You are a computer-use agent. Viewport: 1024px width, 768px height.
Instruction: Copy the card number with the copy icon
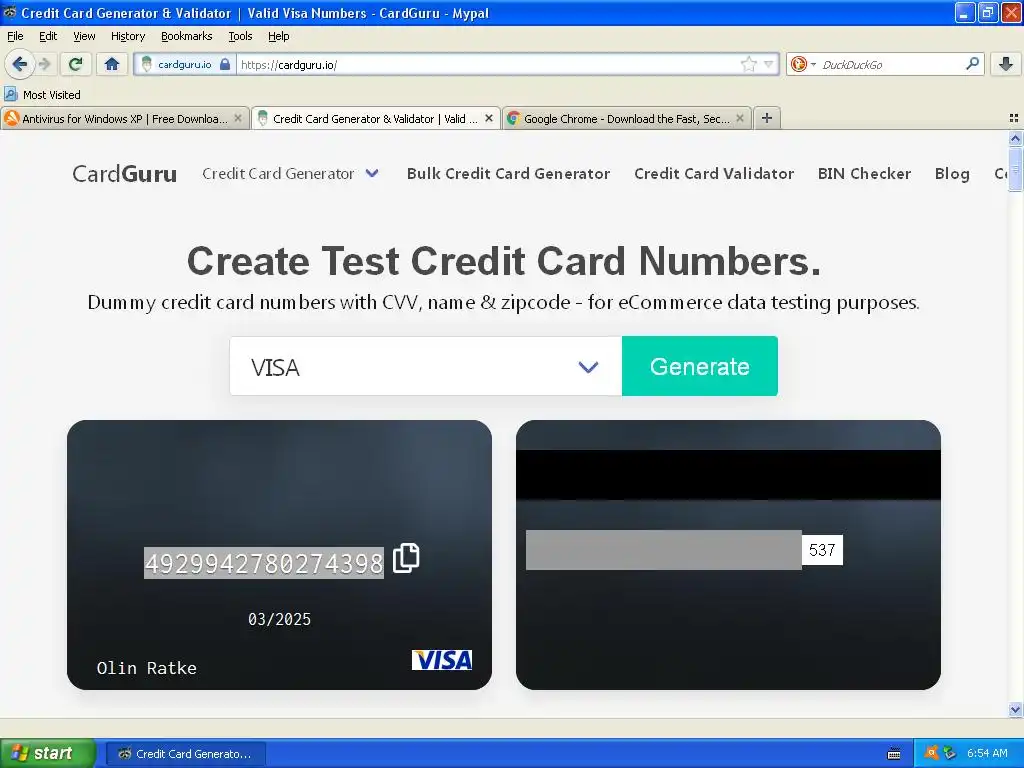pyautogui.click(x=406, y=558)
